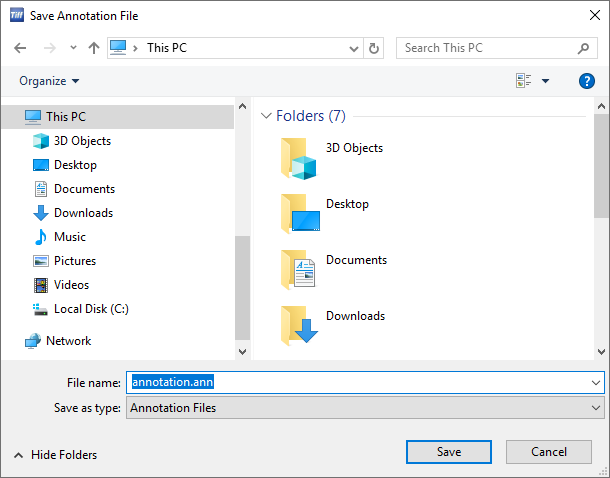Viewport: 610px width, 478px height.
Task: Click the Cancel button
Action: 548,452
